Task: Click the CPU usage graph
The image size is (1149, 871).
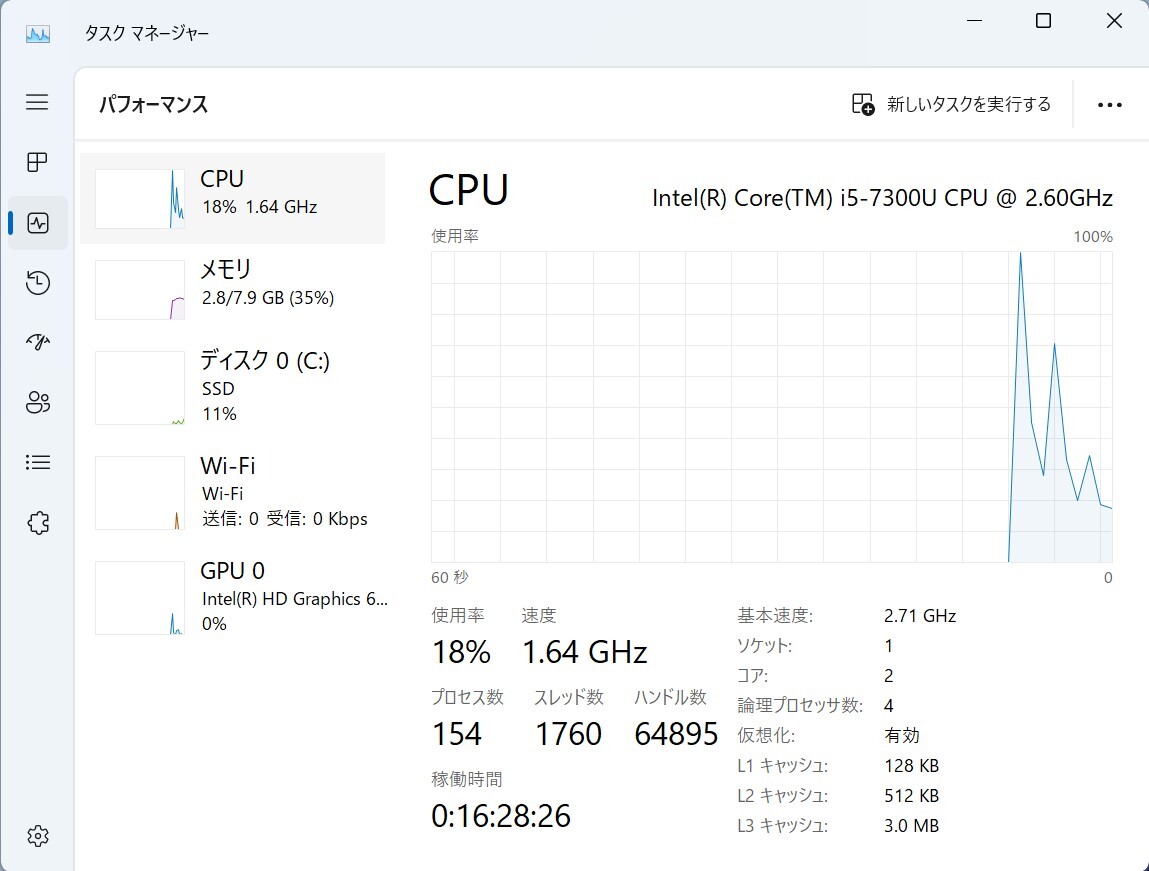Action: tap(772, 407)
